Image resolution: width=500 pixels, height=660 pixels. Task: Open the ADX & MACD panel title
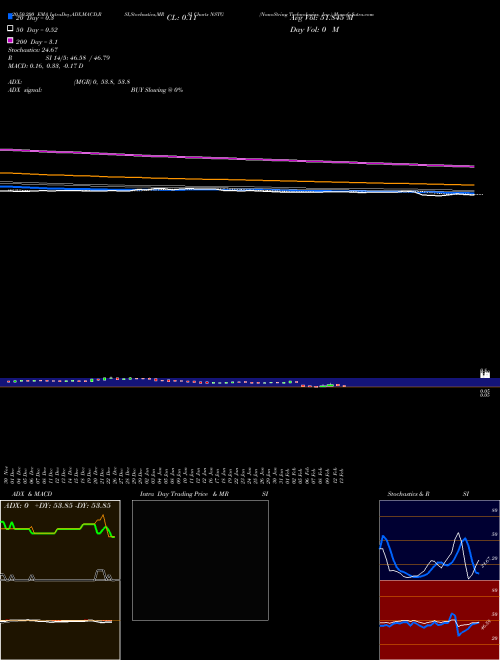coord(32,494)
